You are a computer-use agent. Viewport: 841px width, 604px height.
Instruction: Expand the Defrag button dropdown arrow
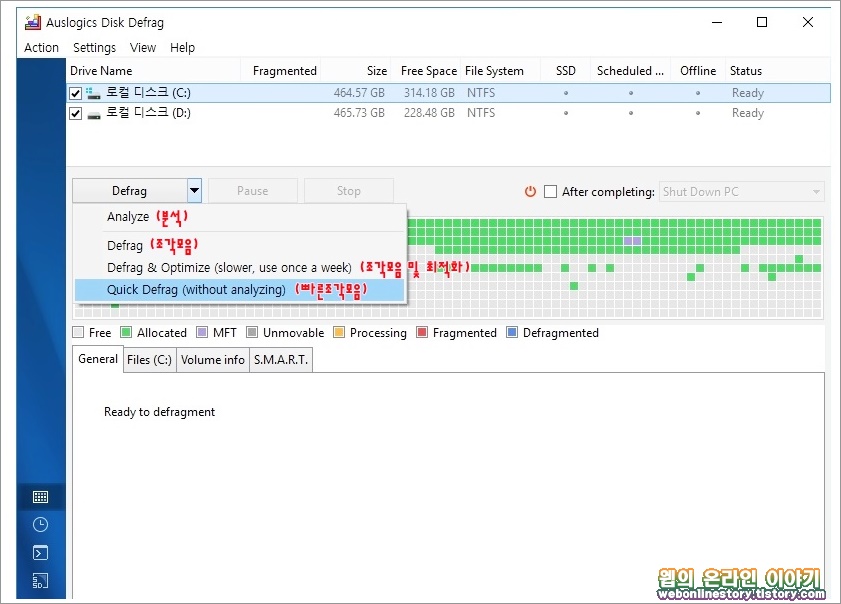[193, 190]
